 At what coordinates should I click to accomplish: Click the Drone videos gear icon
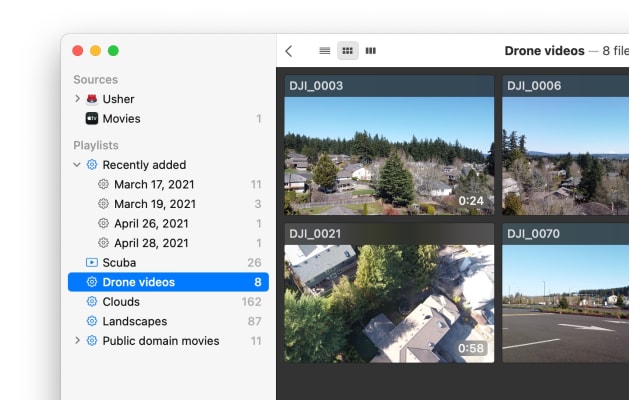coord(92,282)
